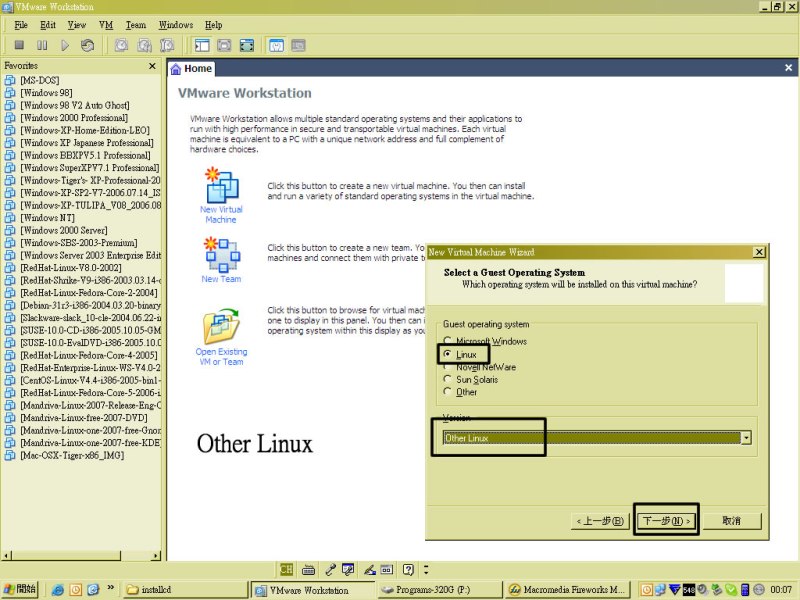Click the New Virtual Machine link text
800x600 pixels.
221,215
